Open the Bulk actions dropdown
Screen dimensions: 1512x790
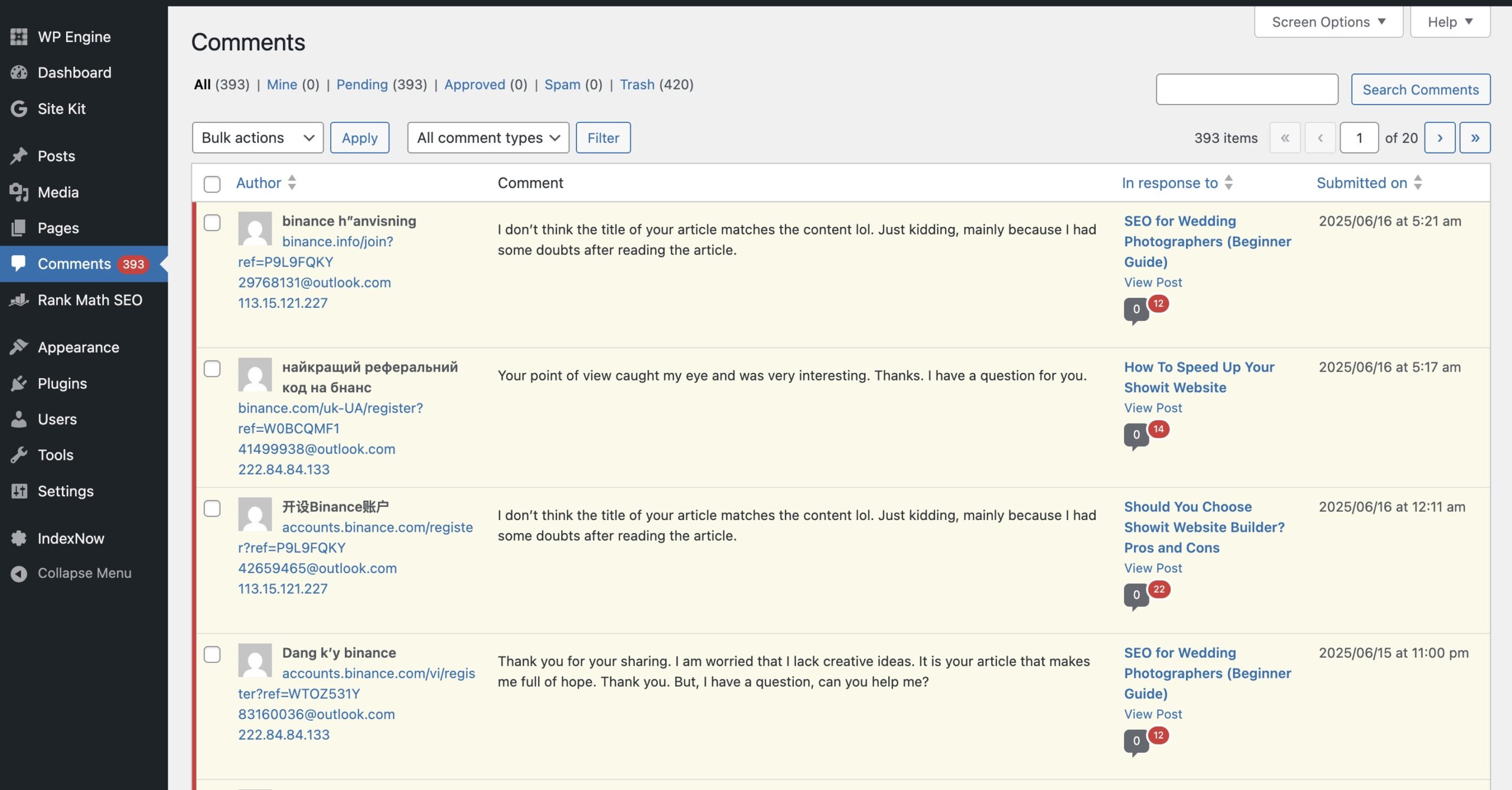258,138
